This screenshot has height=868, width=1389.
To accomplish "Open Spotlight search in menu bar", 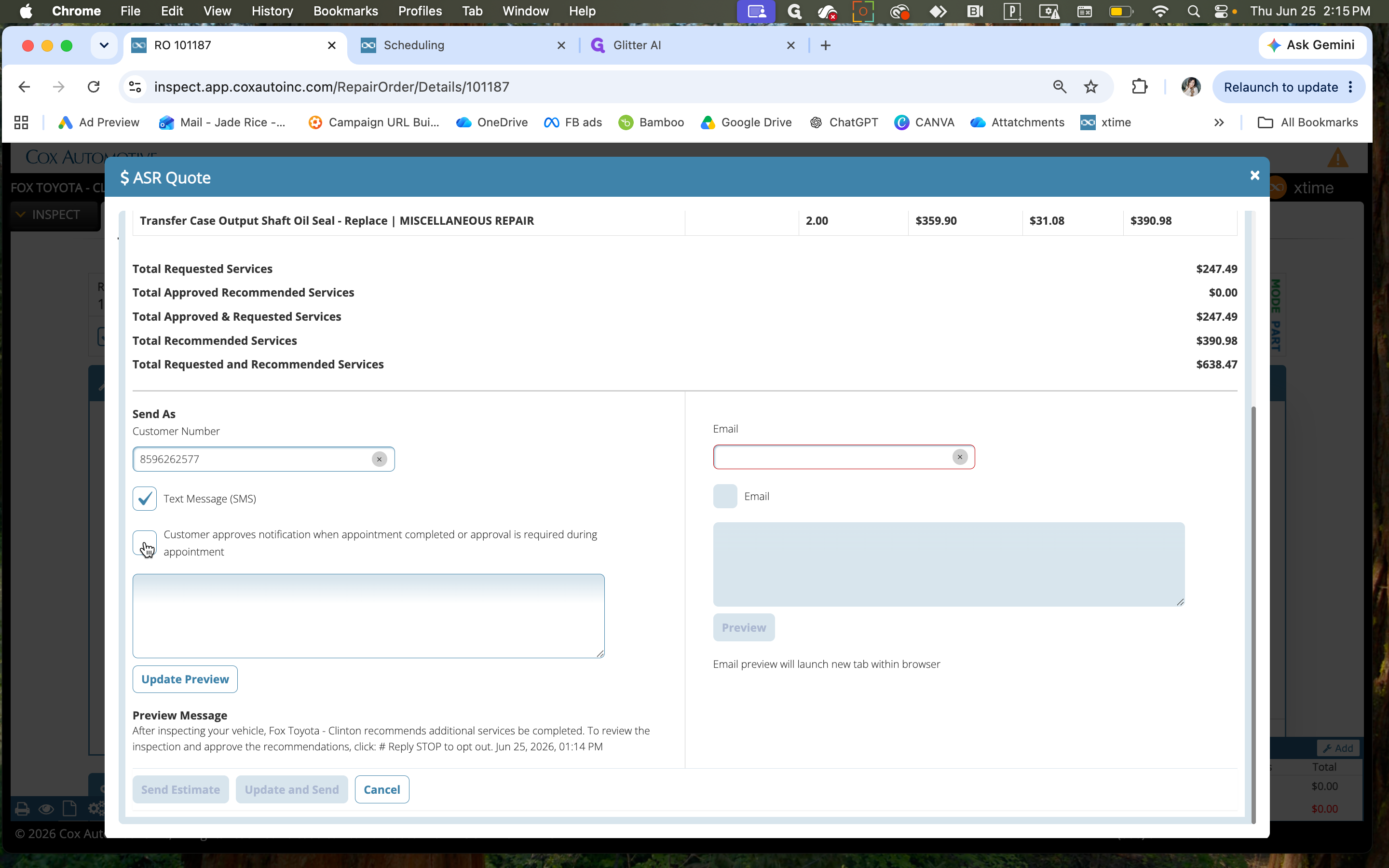I will coord(1193,11).
